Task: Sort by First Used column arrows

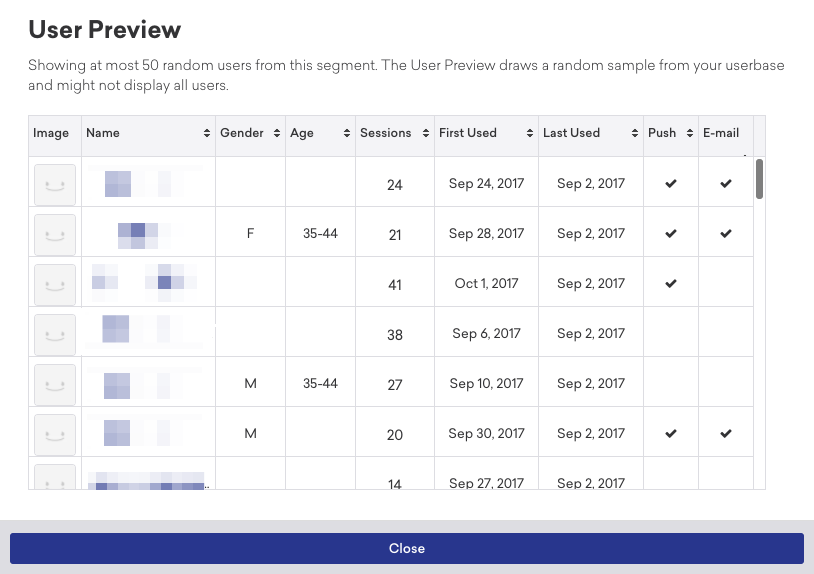Action: tap(530, 133)
